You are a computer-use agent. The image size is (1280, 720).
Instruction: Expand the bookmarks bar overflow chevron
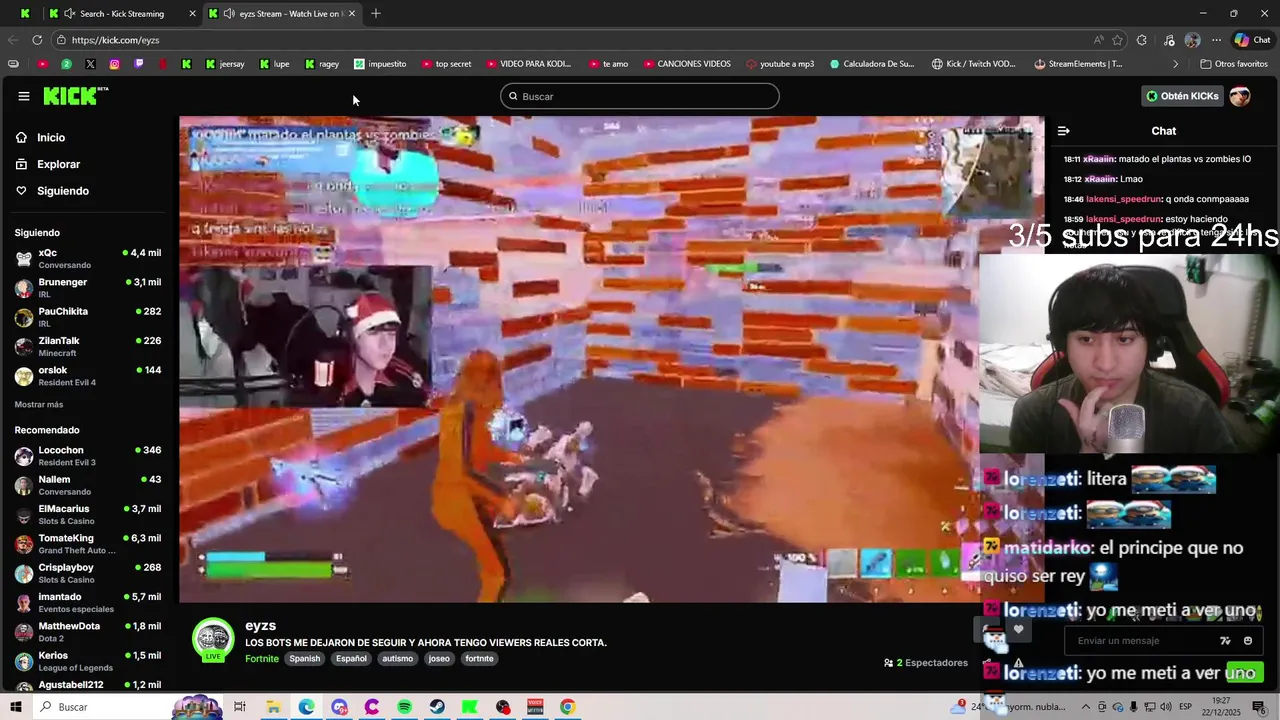click(1175, 64)
